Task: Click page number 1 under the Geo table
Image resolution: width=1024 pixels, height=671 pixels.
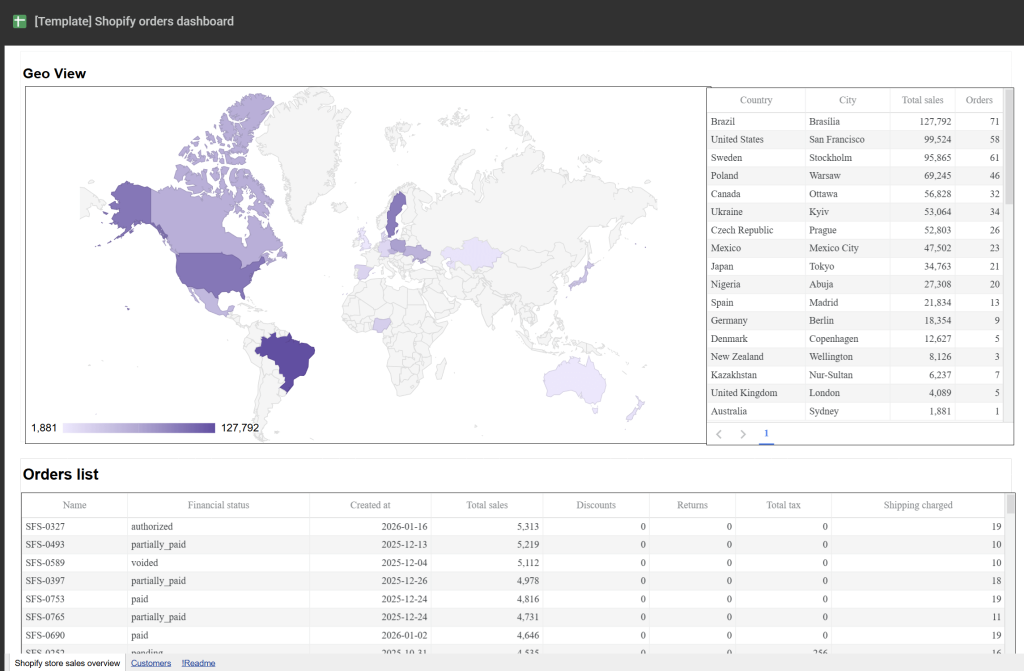Action: pos(766,433)
